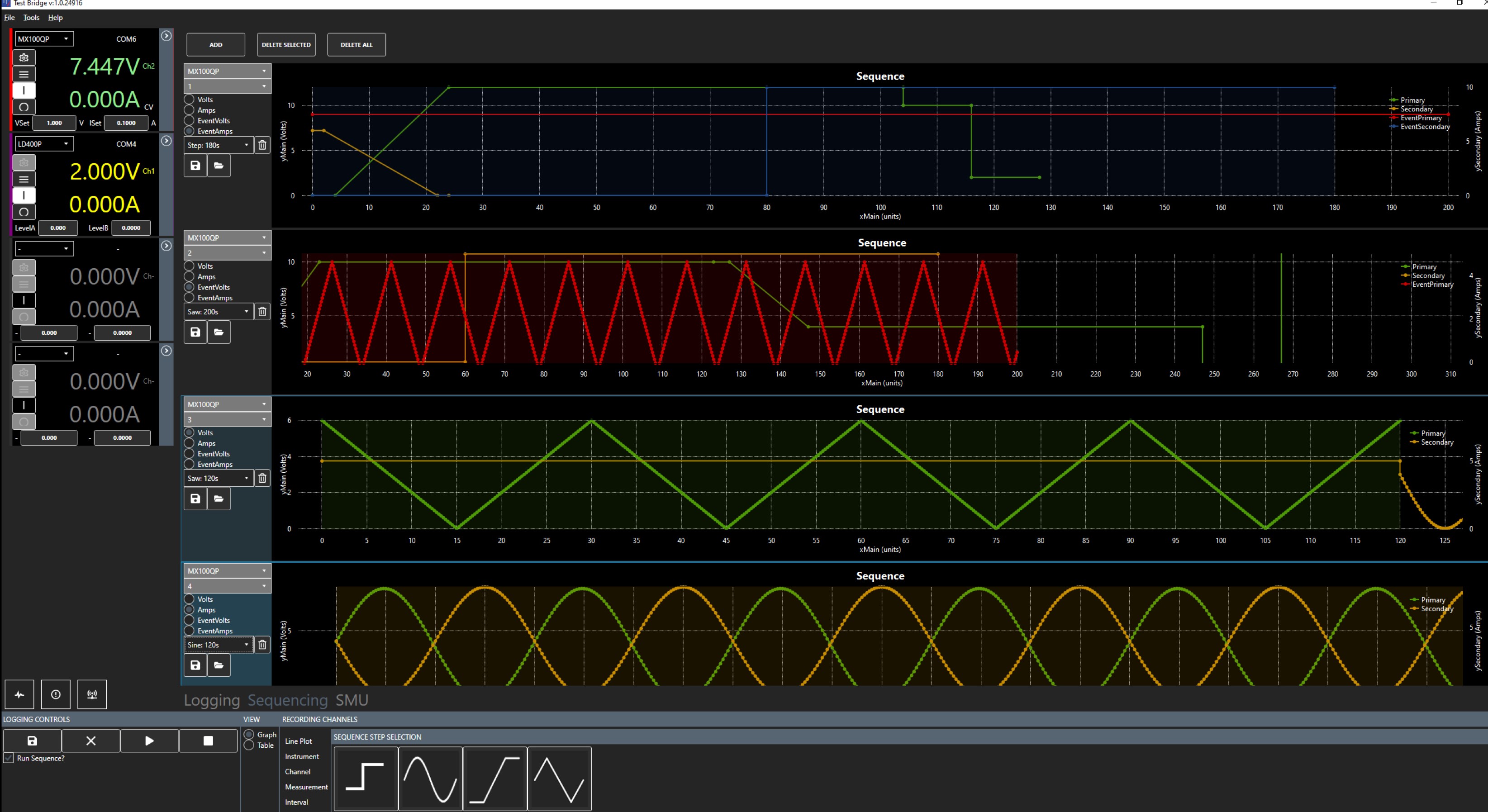Open the Tools menu
The height and width of the screenshot is (812, 1488).
pos(31,17)
